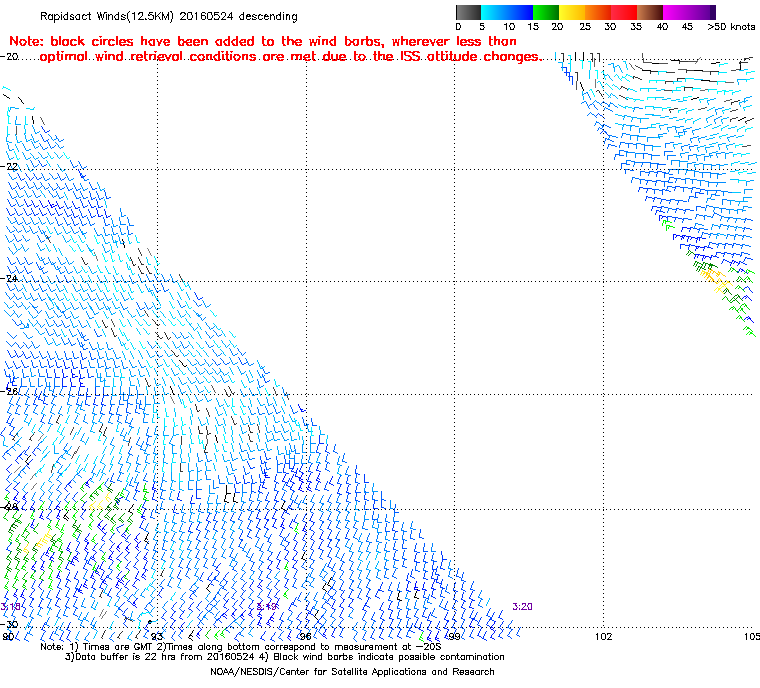Click the '-30' latitude label
Image resolution: width=760 pixels, height=688 pixels.
(x=9, y=624)
